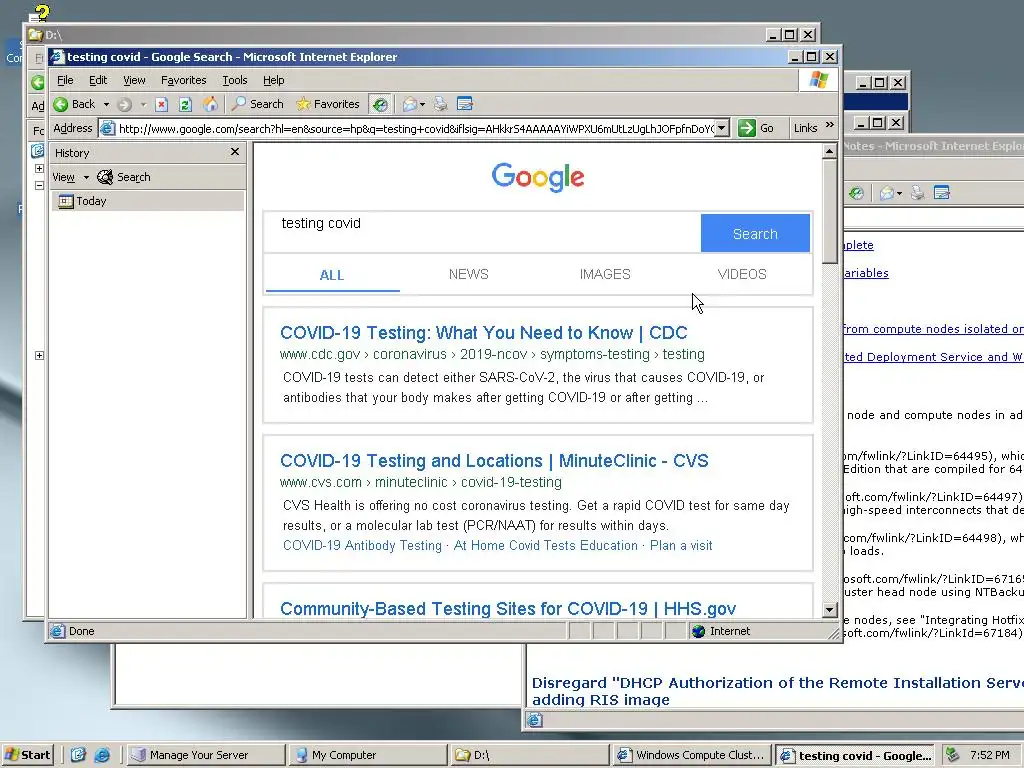The height and width of the screenshot is (768, 1024).
Task: Toggle the History pane toolbar icon
Action: [x=380, y=104]
